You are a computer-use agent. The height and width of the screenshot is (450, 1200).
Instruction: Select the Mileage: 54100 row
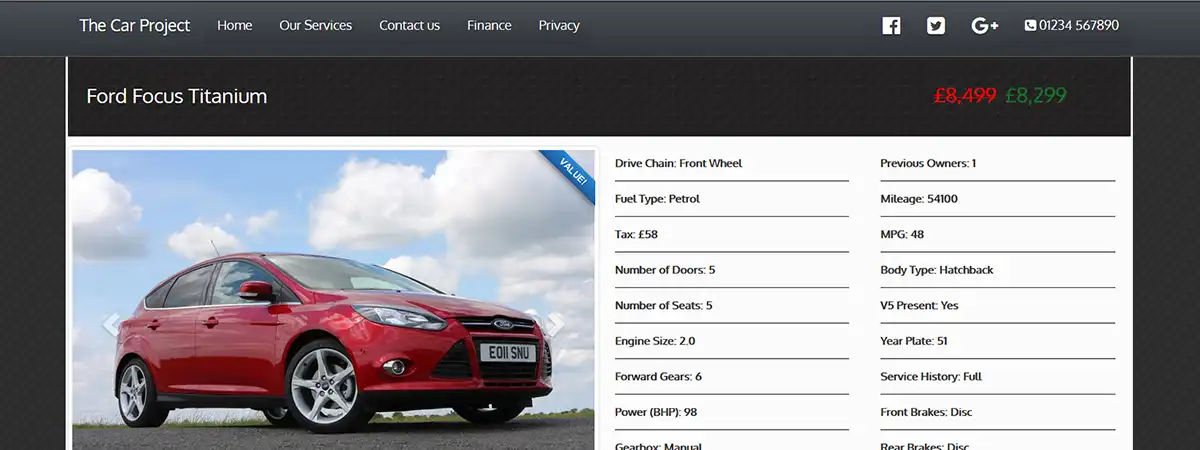point(997,199)
